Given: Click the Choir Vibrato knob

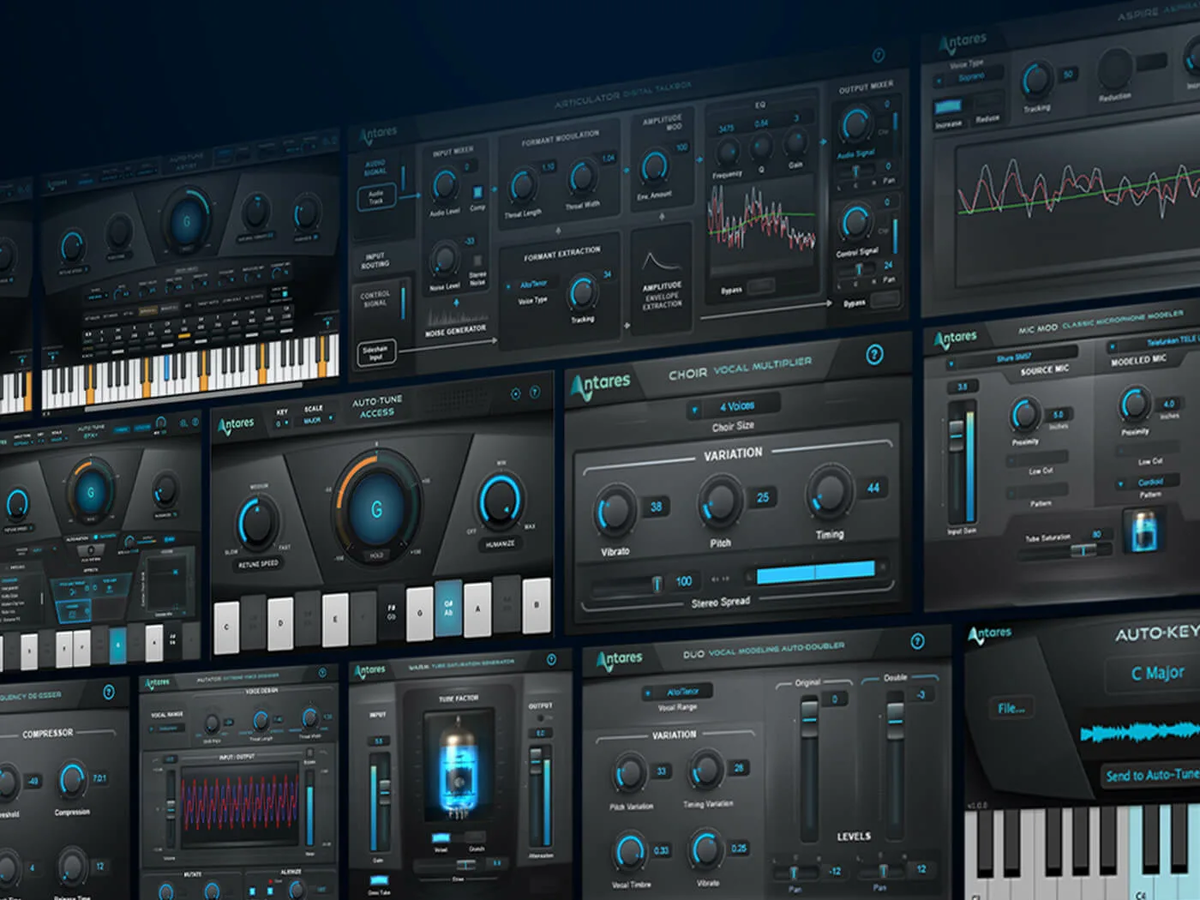Looking at the screenshot, I should (x=614, y=510).
